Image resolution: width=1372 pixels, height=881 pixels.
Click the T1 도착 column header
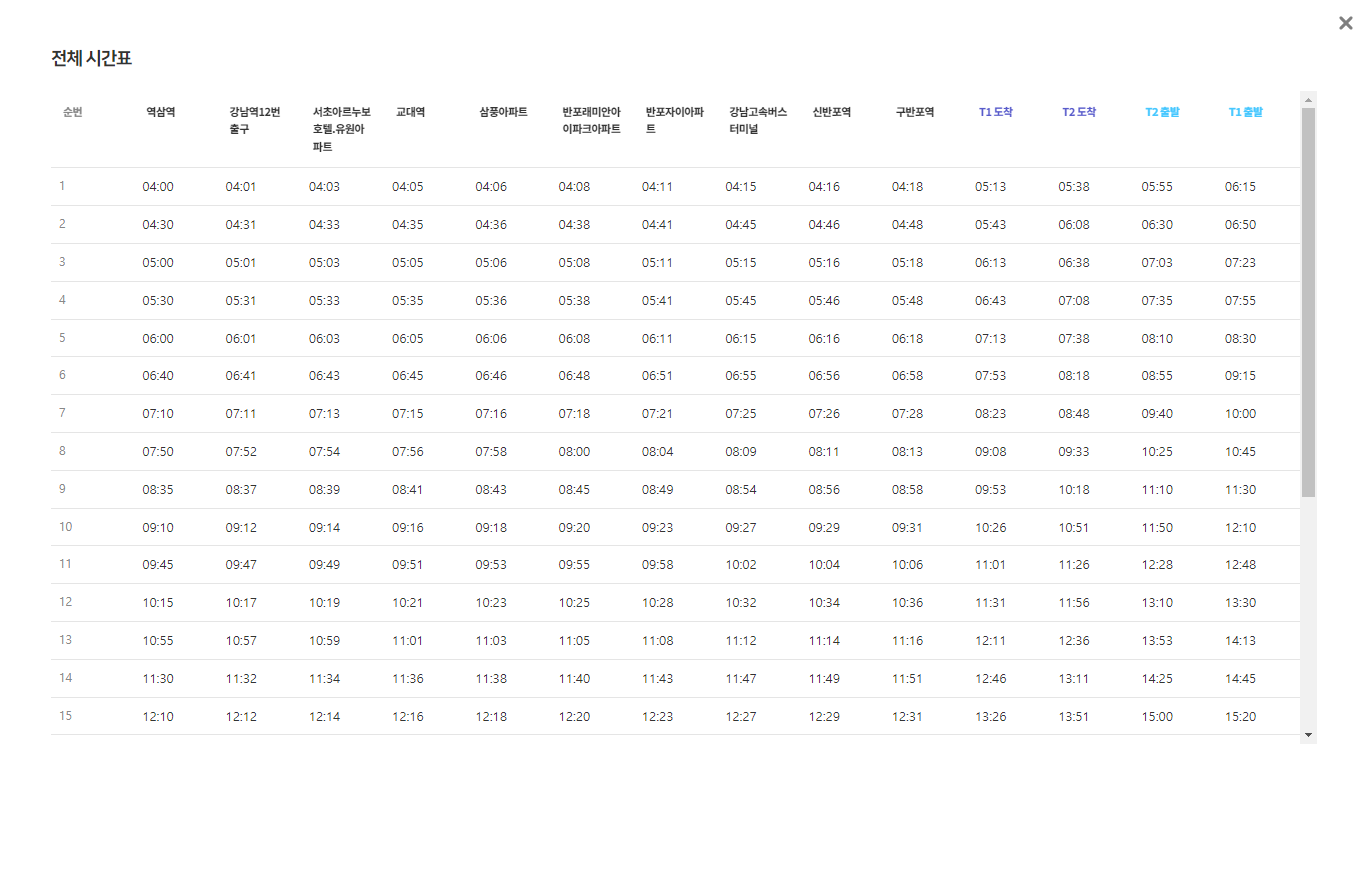996,112
